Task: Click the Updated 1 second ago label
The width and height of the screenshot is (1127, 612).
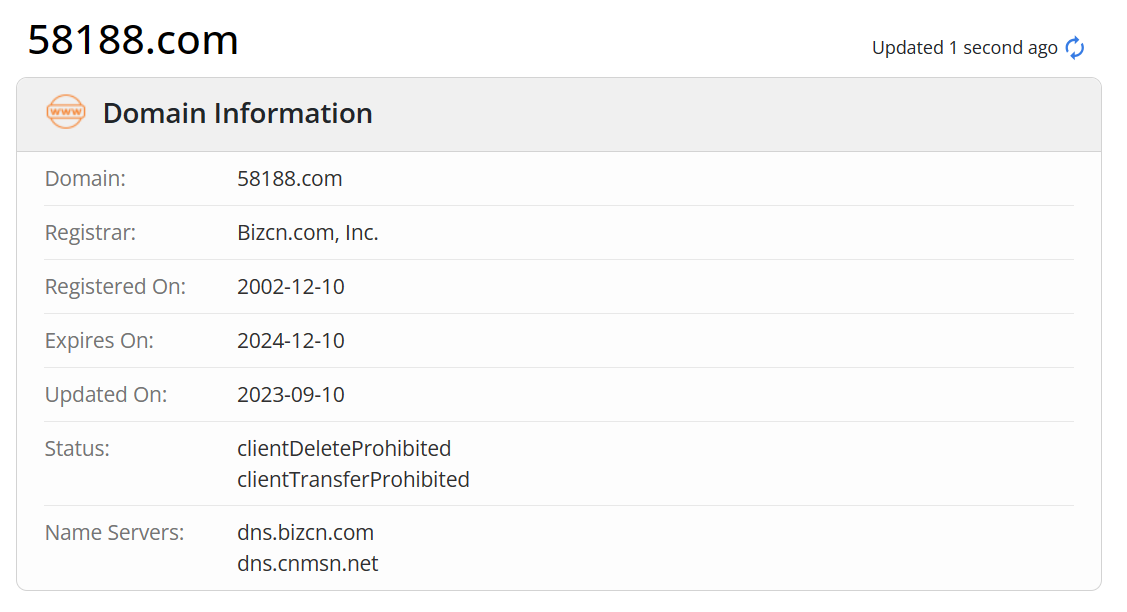Action: (966, 47)
